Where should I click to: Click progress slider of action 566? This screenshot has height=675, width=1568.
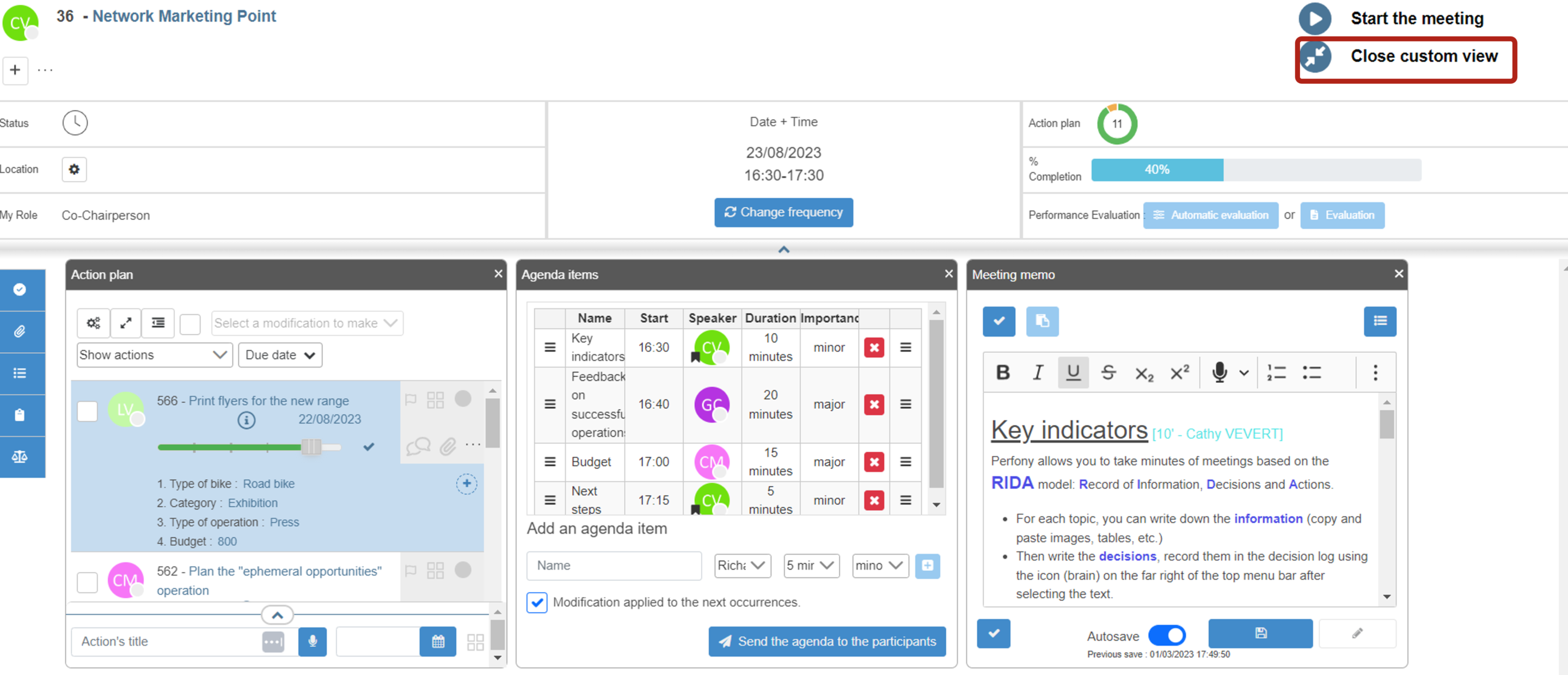coord(310,447)
